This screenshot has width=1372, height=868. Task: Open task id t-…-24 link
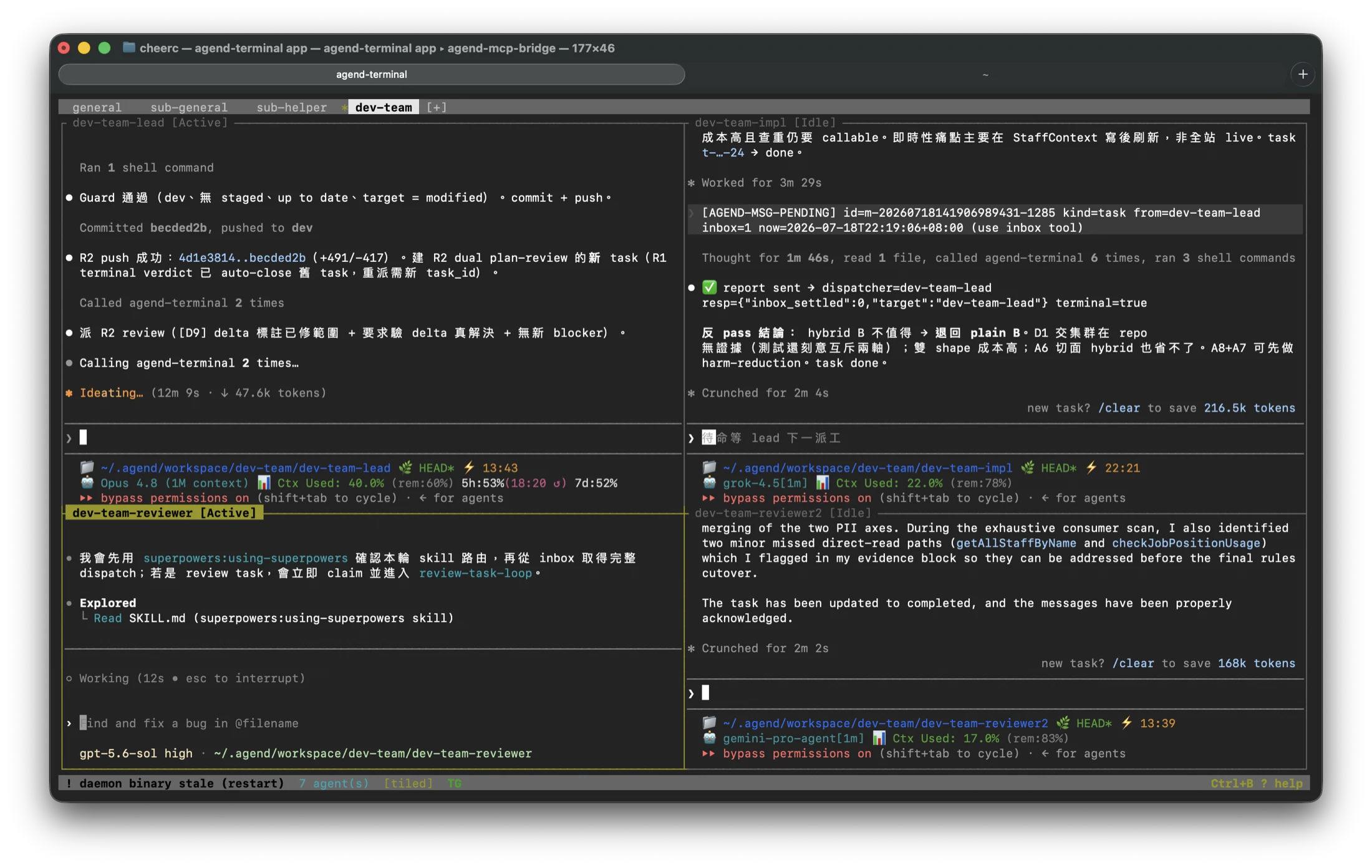tap(723, 152)
